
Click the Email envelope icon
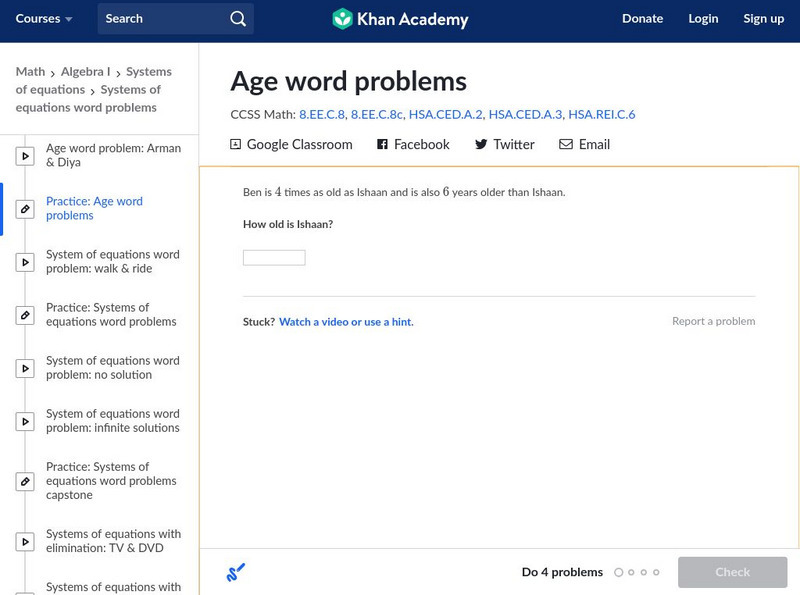coord(566,144)
